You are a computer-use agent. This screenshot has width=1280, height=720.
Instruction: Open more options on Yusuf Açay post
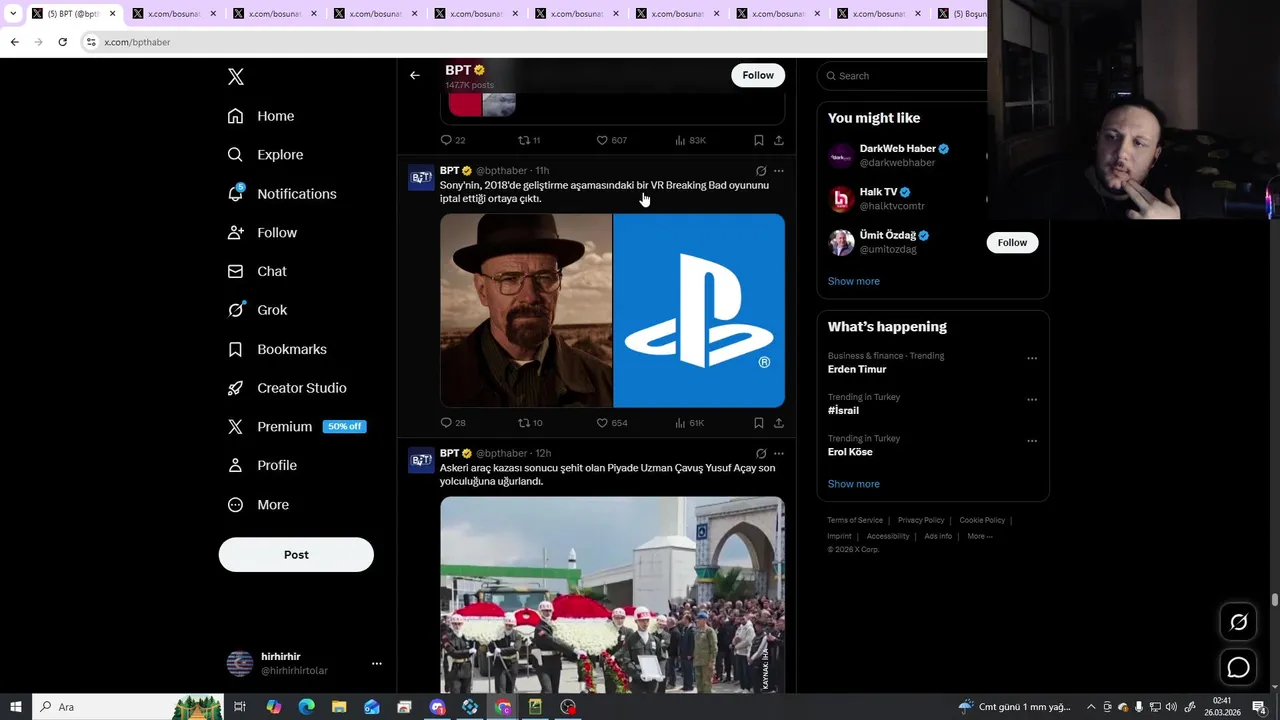(x=779, y=454)
